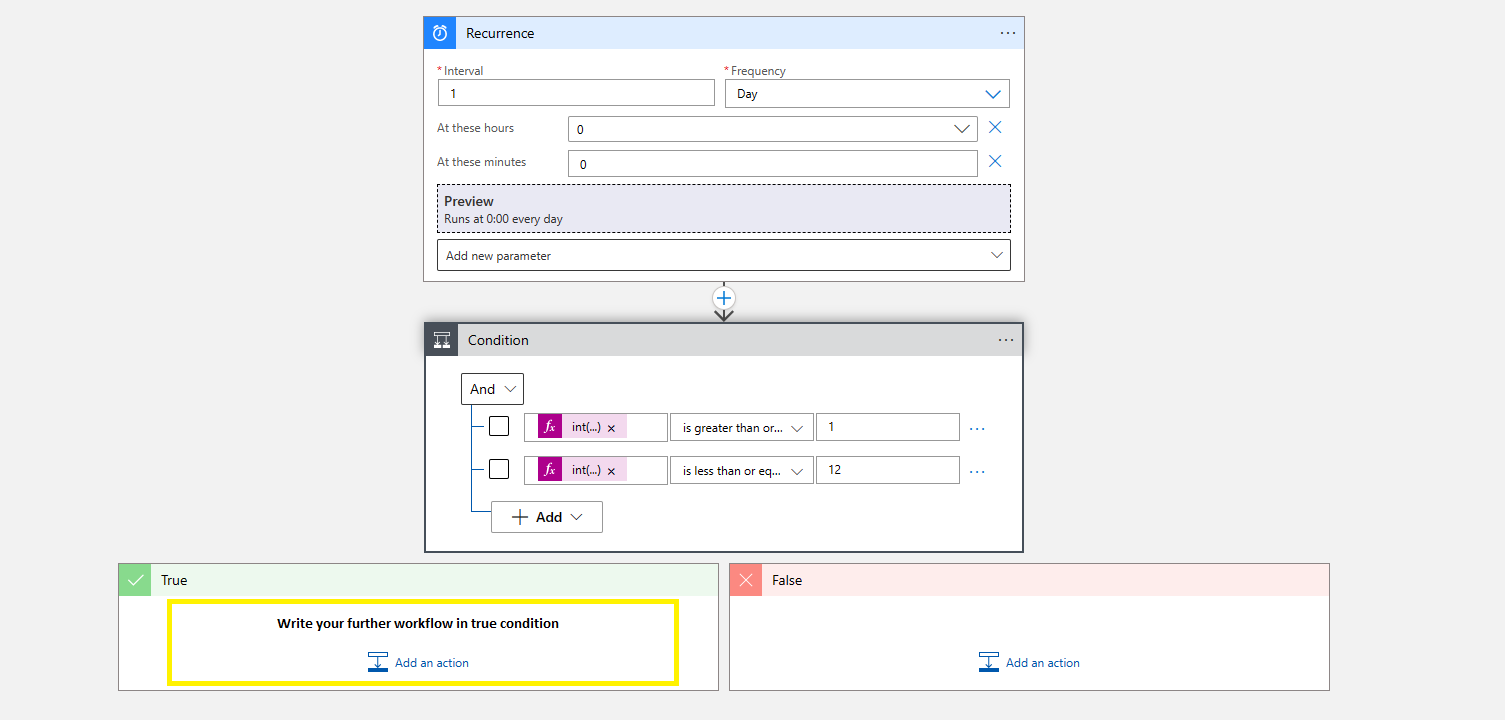Tick the checkbox for the 'is greater than or' row
Image resolution: width=1505 pixels, height=720 pixels.
[499, 426]
